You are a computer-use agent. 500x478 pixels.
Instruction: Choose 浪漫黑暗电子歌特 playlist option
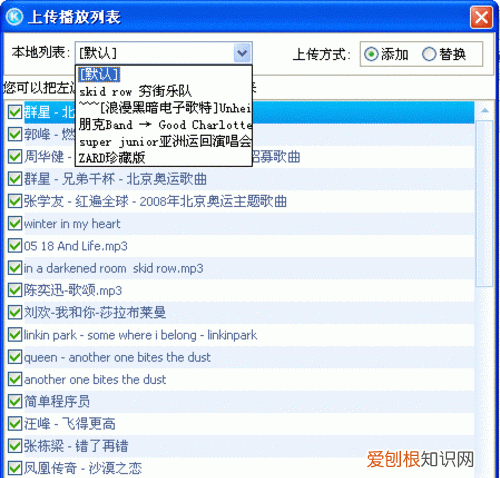163,108
